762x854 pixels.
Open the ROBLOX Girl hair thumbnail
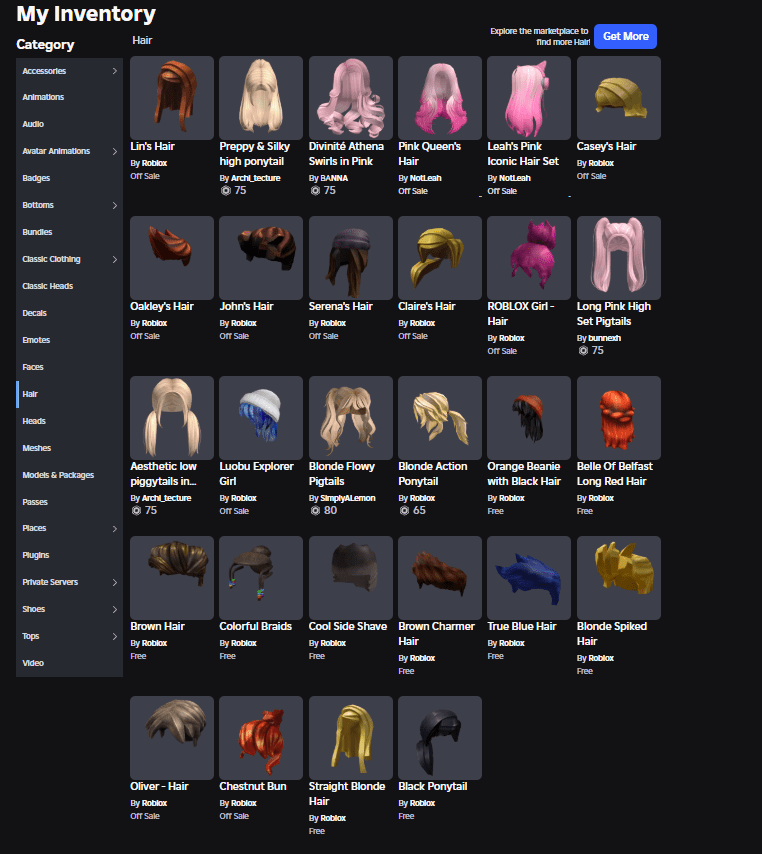coord(528,257)
